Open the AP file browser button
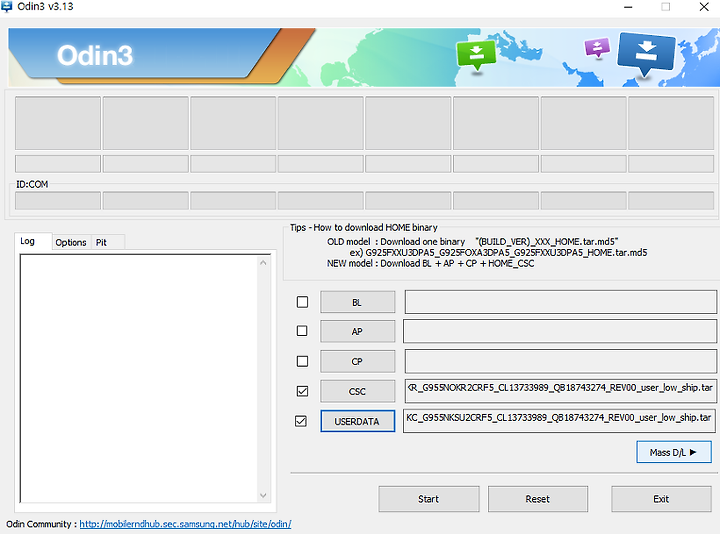720x534 pixels. [x=357, y=331]
